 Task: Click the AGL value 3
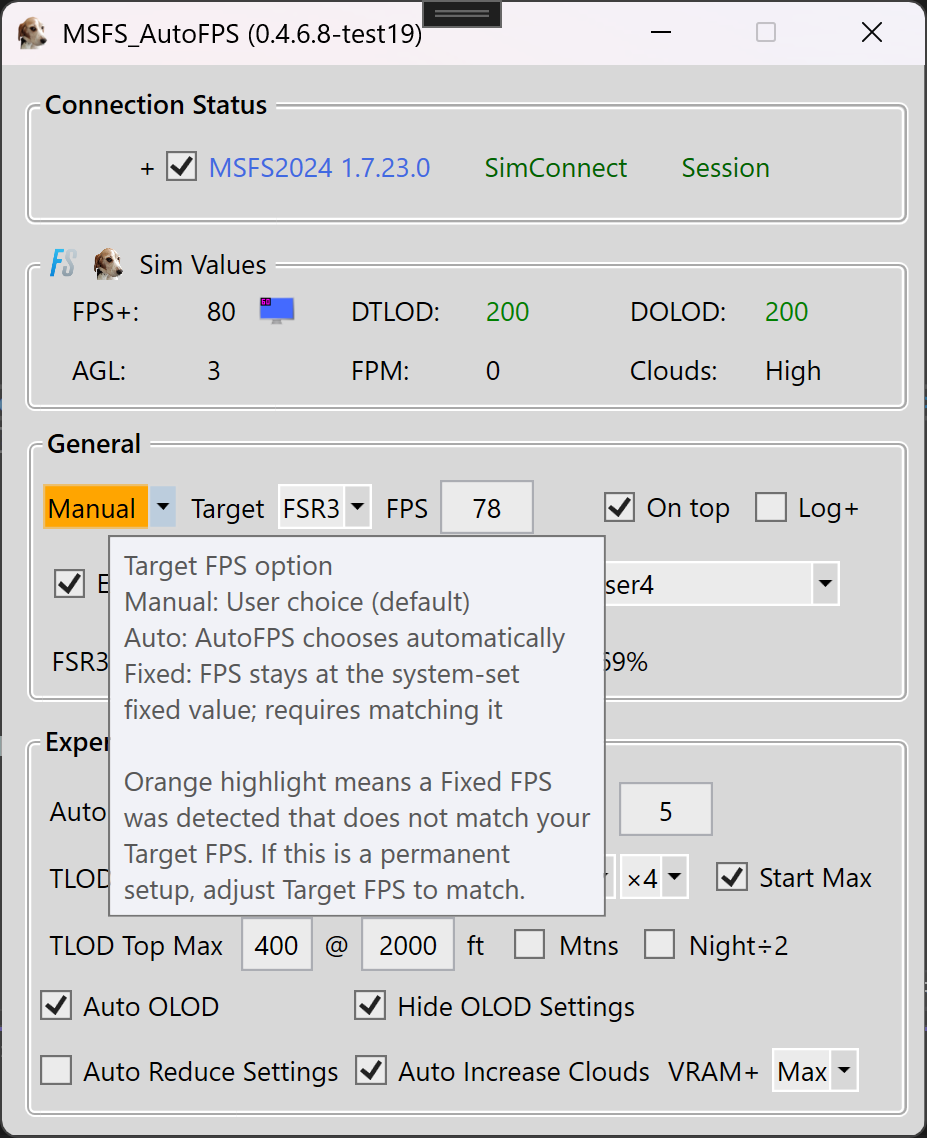(x=213, y=371)
